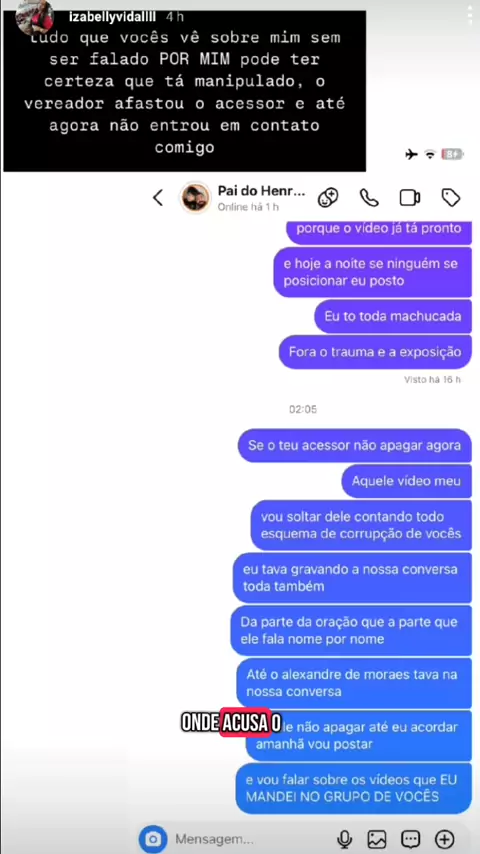Focus the Mensagem... text input

click(x=251, y=839)
